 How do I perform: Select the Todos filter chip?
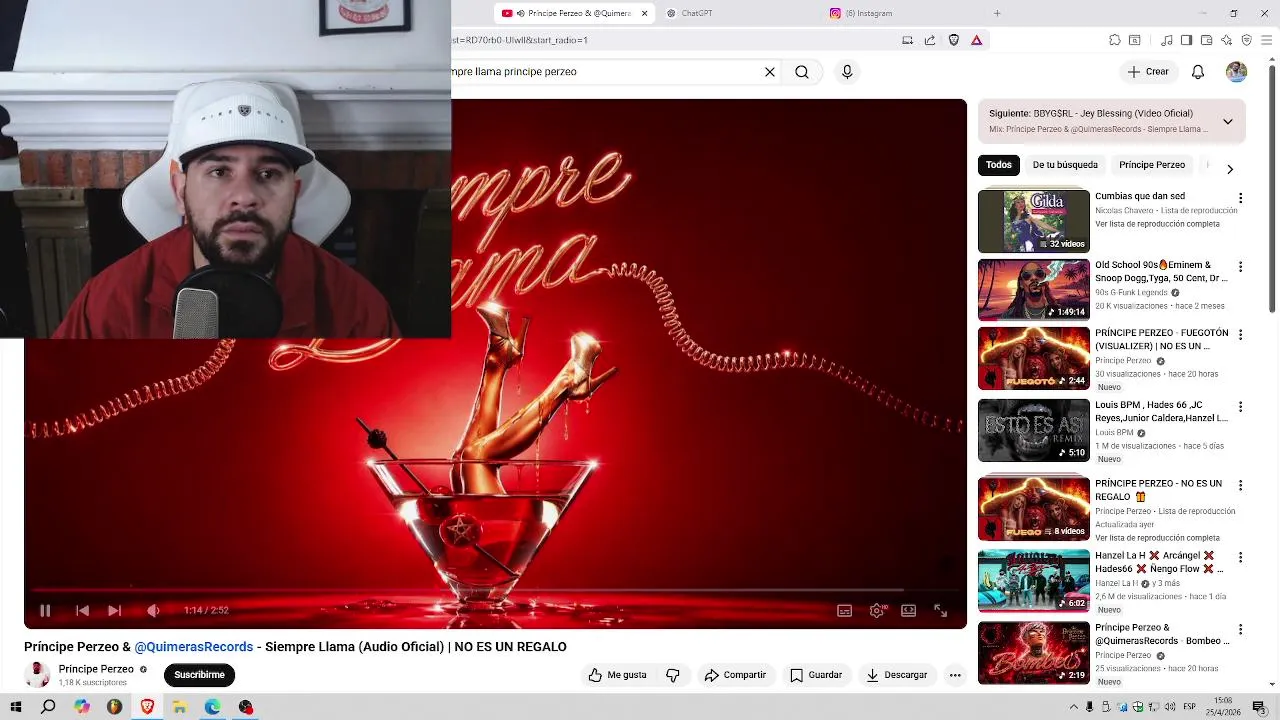pos(999,165)
